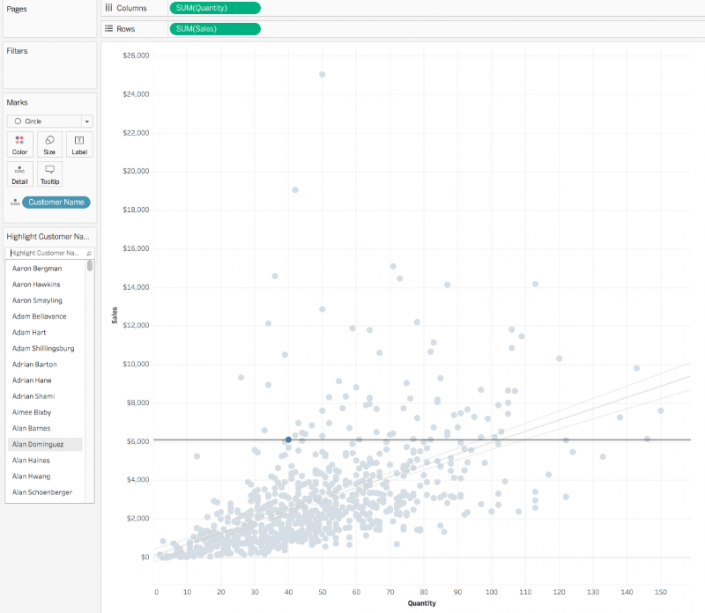Viewport: 705px width, 613px height.
Task: Highlight Alan Hwang in the list
Action: pyautogui.click(x=31, y=476)
